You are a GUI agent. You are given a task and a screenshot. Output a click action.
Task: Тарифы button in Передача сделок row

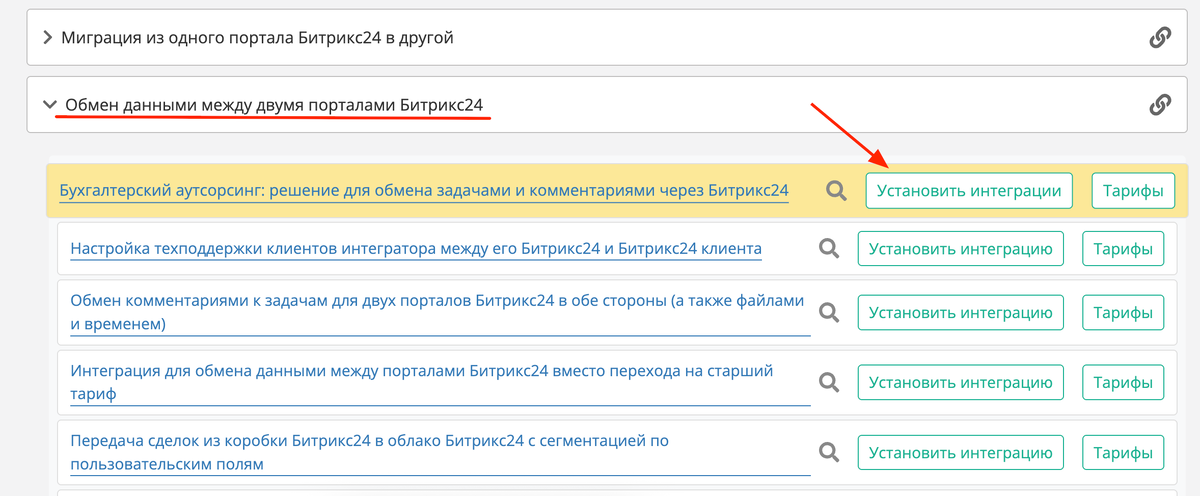[1123, 452]
